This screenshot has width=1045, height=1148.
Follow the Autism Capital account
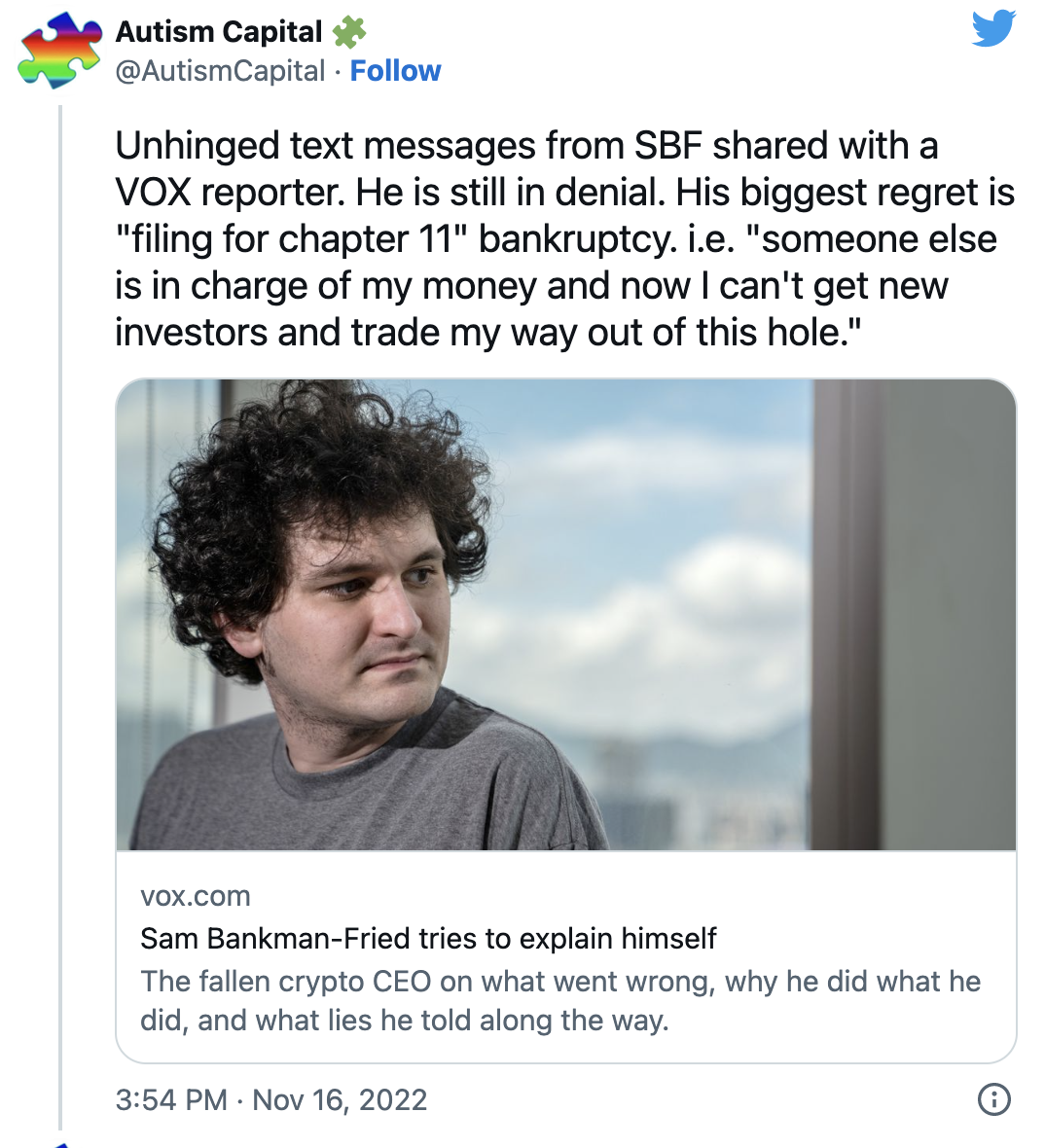click(x=395, y=71)
